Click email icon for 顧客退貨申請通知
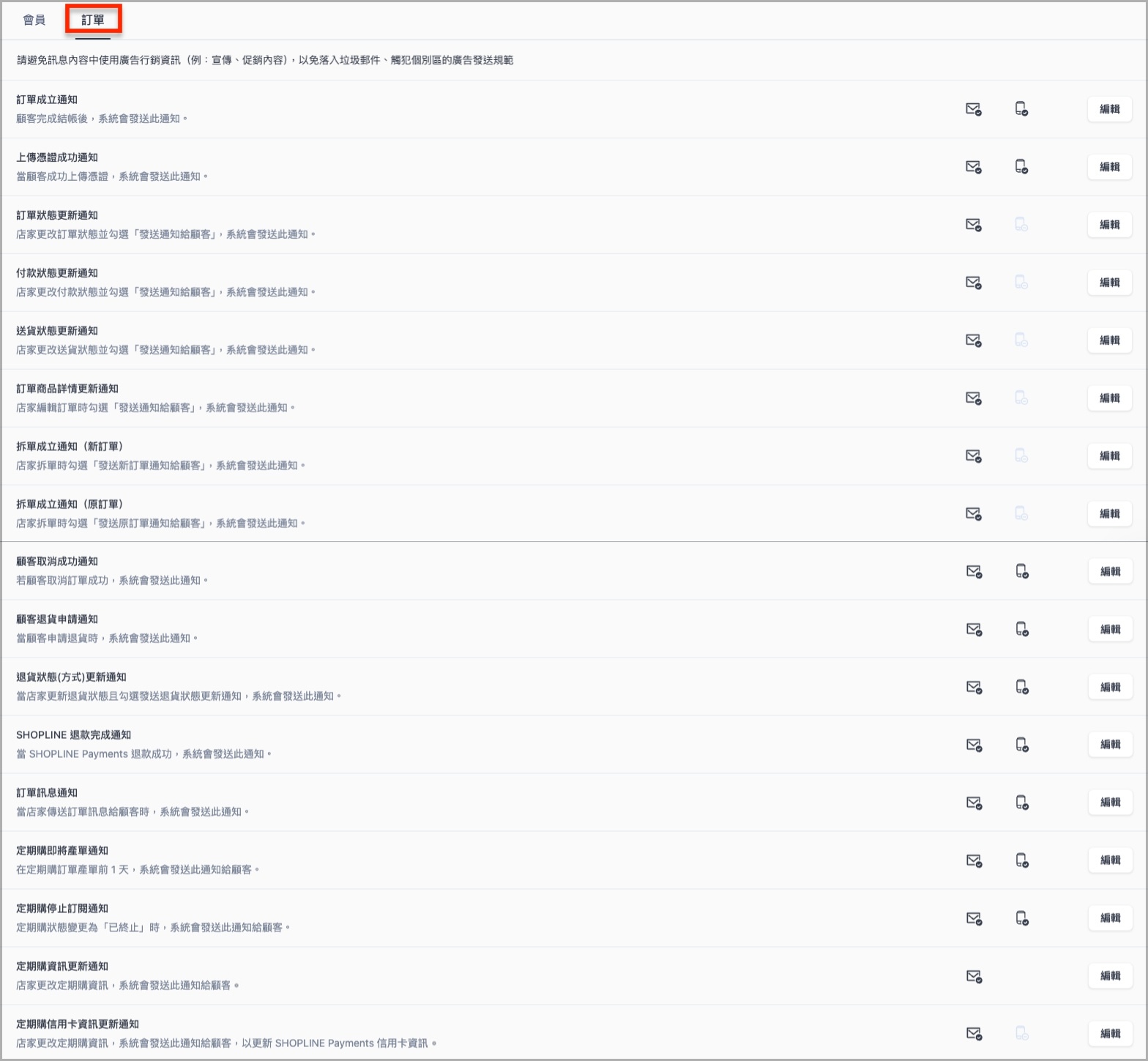 [974, 630]
